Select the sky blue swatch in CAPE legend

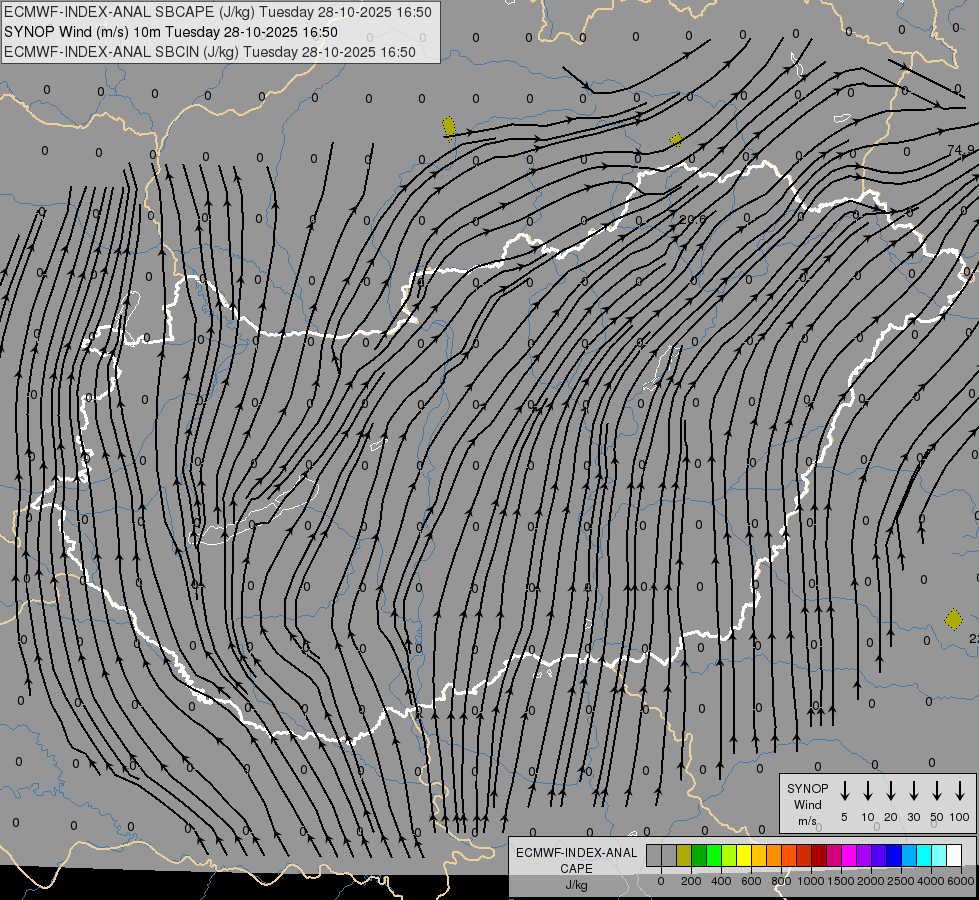coord(910,855)
